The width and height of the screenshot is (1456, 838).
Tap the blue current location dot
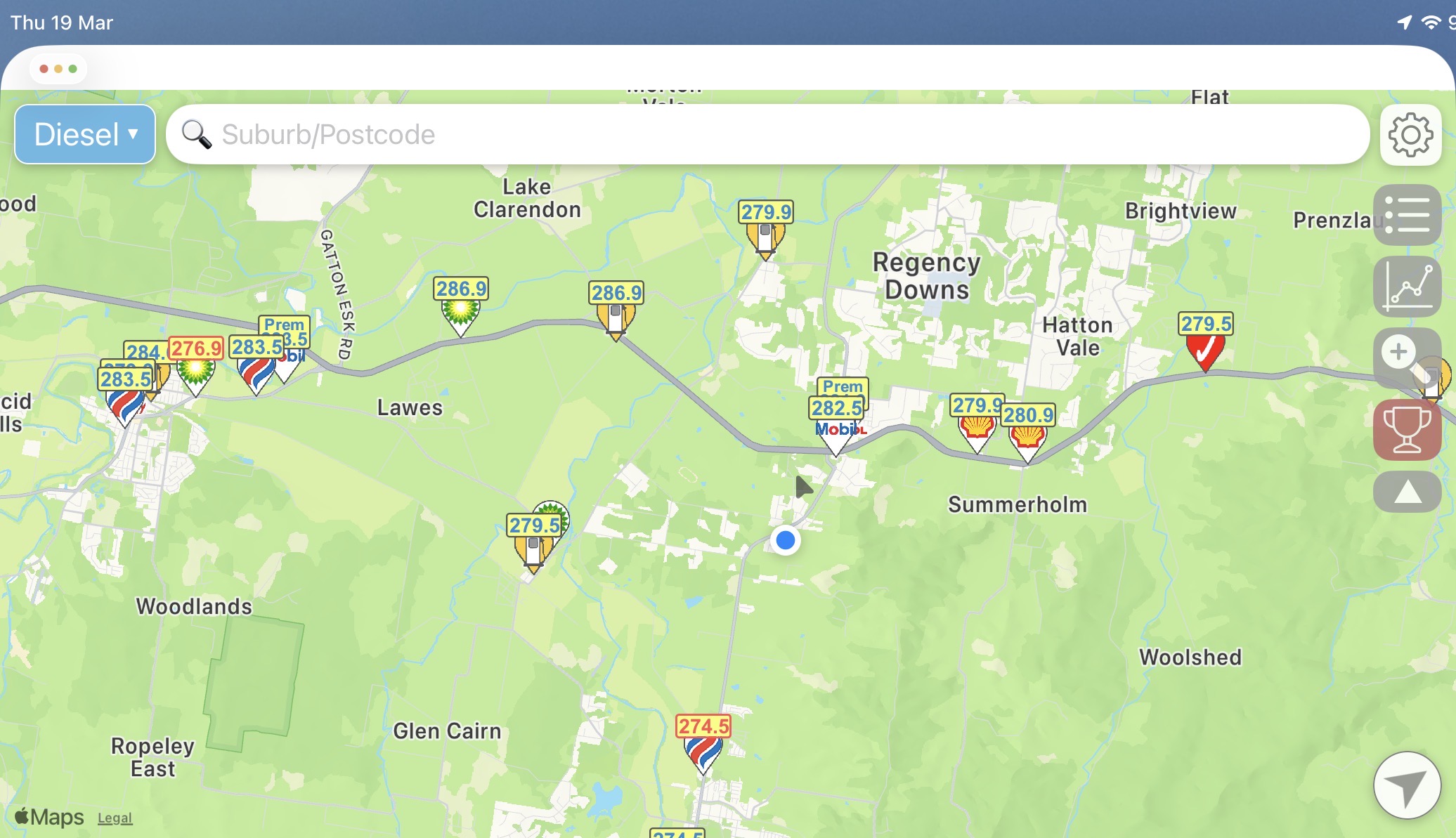point(786,540)
